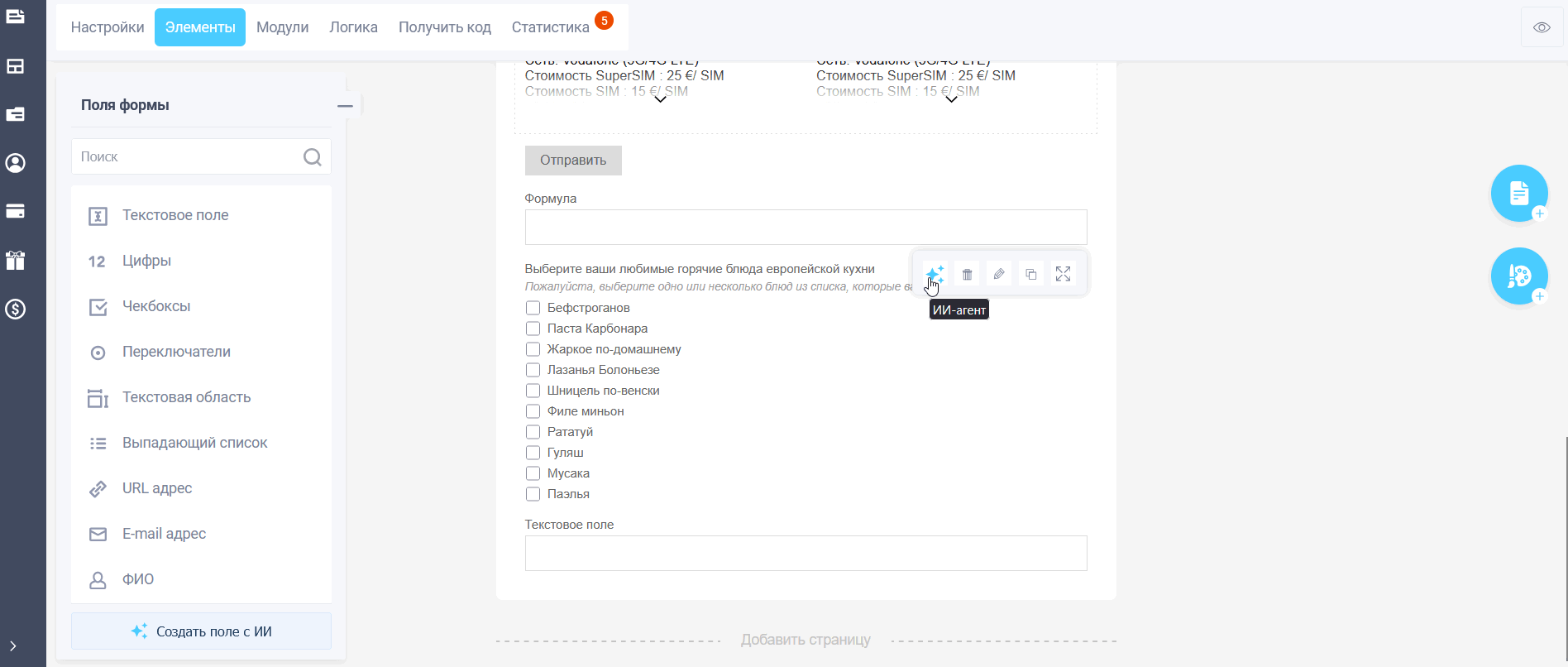Image resolution: width=1568 pixels, height=667 pixels.
Task: Select the E-mail адрес element
Action: [201, 534]
